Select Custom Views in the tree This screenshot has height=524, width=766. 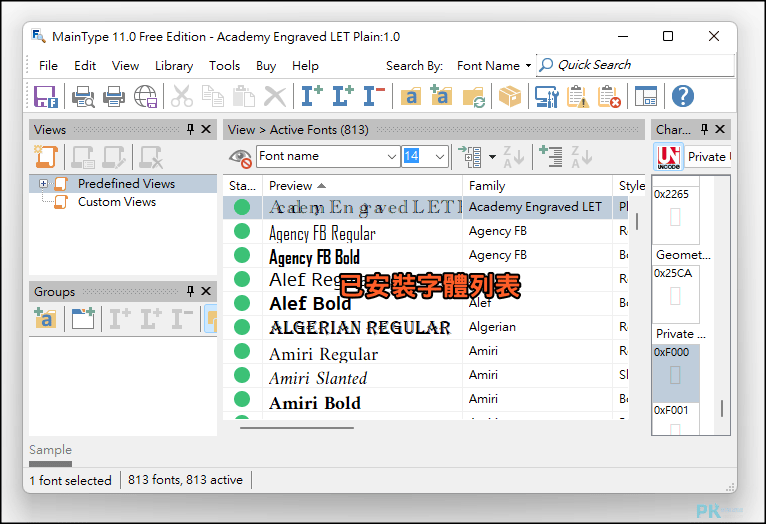pos(117,202)
